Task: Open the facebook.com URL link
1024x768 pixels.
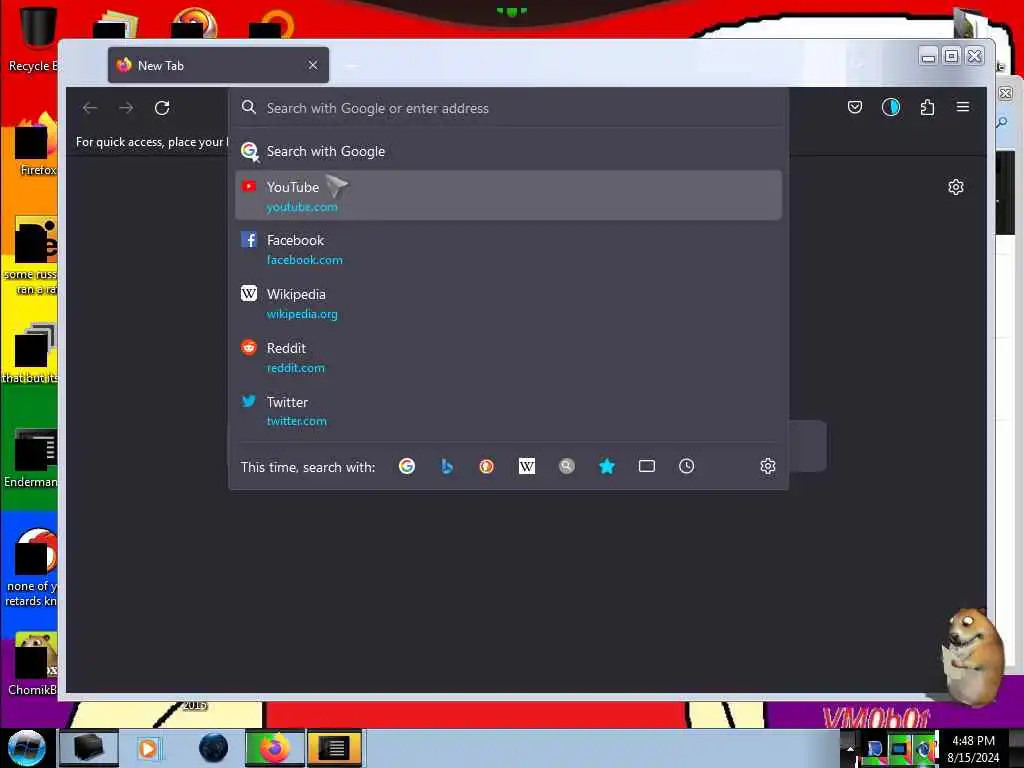Action: coord(304,260)
